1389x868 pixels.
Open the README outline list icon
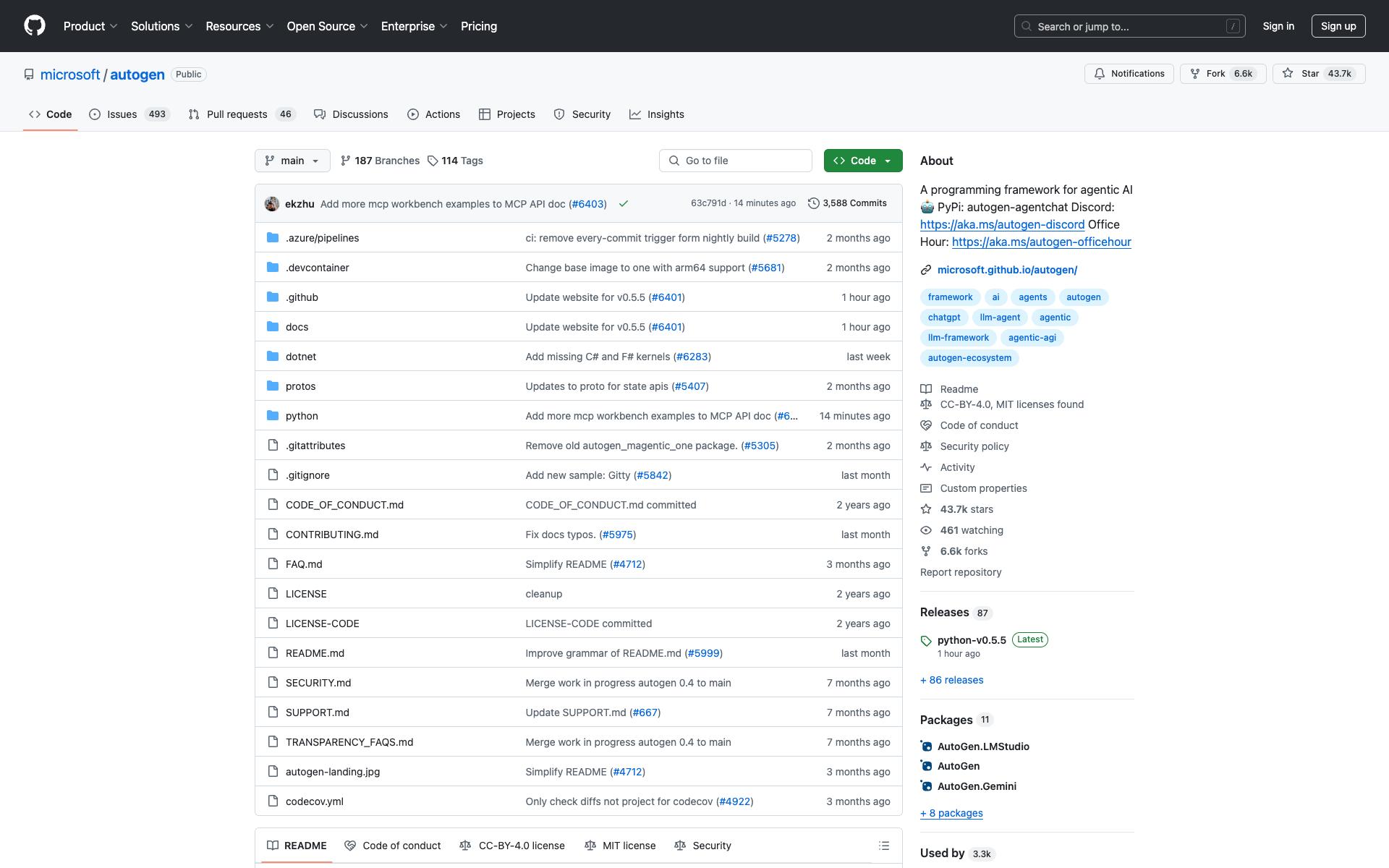tap(883, 846)
